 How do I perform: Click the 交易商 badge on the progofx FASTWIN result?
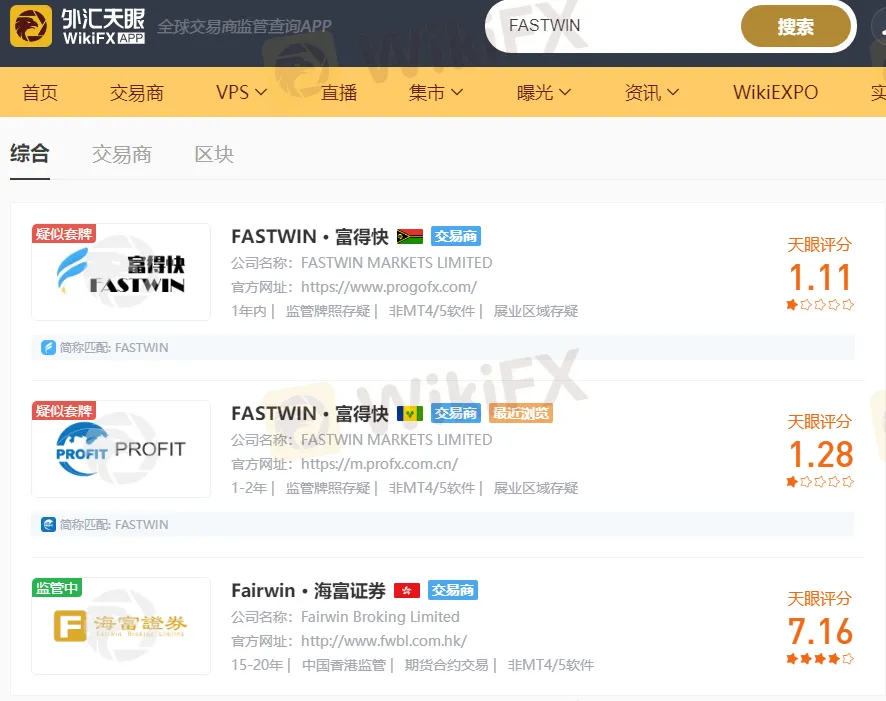coord(456,236)
